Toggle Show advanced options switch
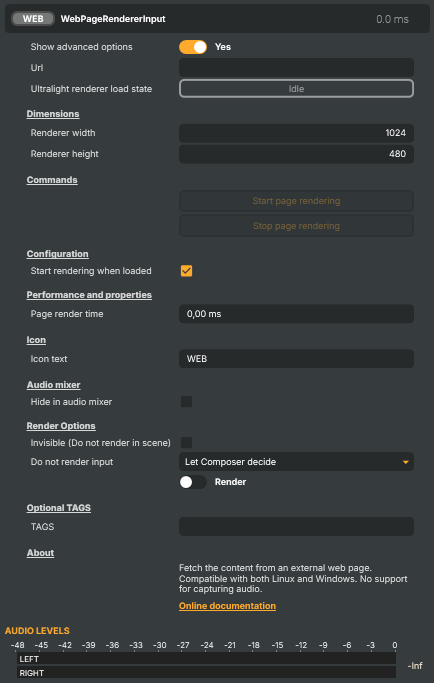The image size is (434, 683). coord(193,47)
